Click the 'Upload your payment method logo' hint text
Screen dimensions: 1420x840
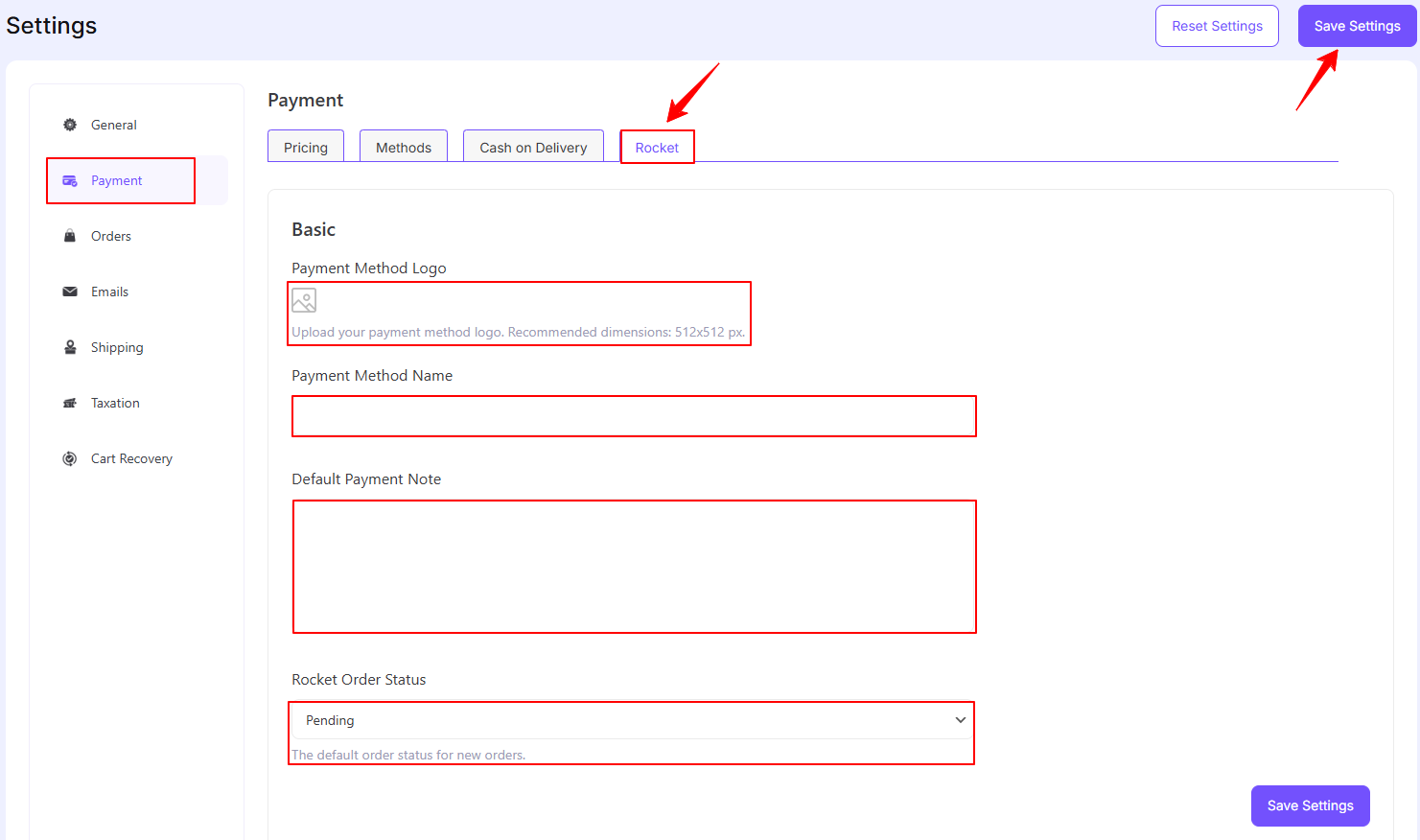[518, 332]
